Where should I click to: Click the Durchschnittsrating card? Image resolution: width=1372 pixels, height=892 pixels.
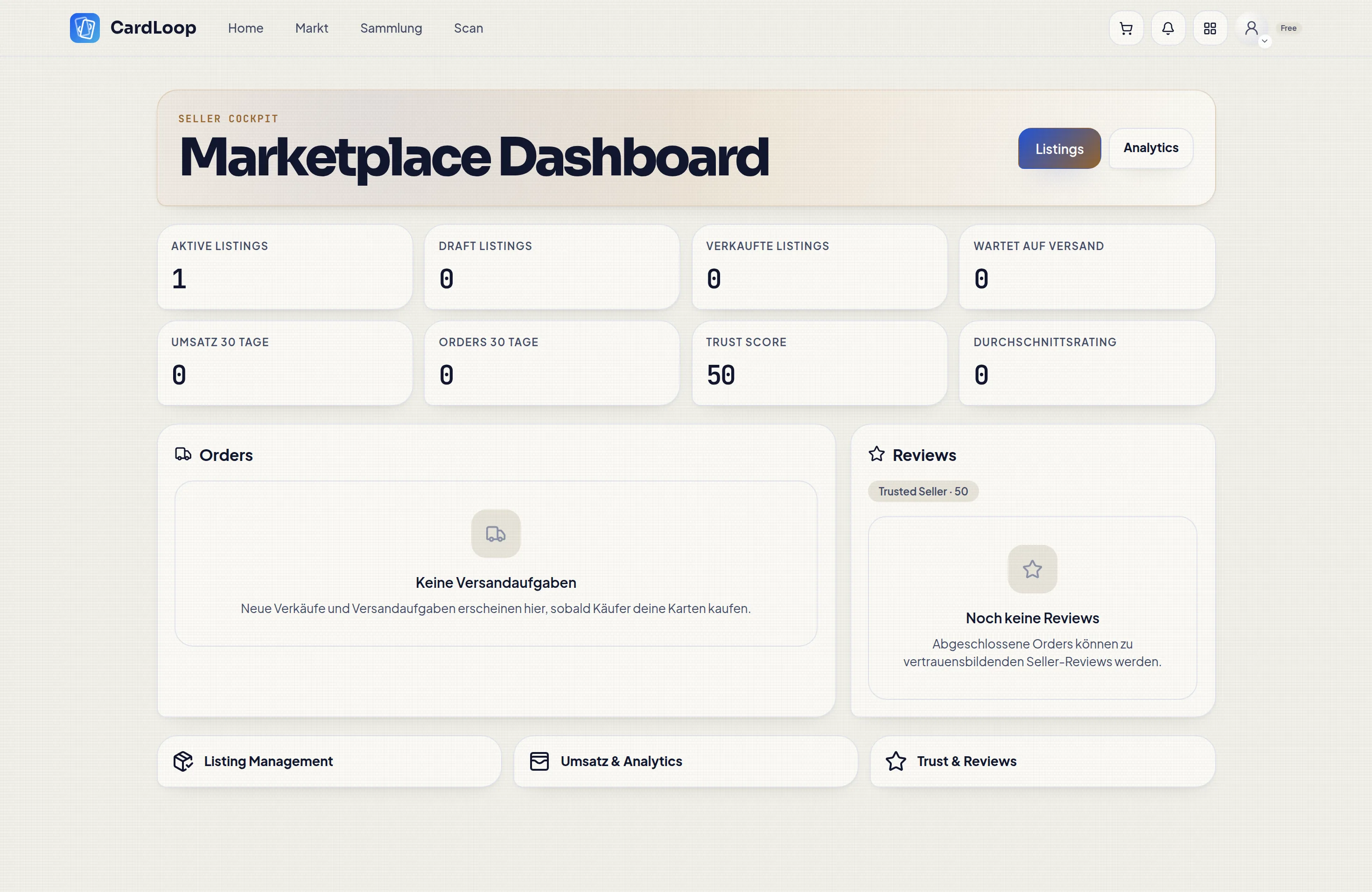pos(1087,363)
